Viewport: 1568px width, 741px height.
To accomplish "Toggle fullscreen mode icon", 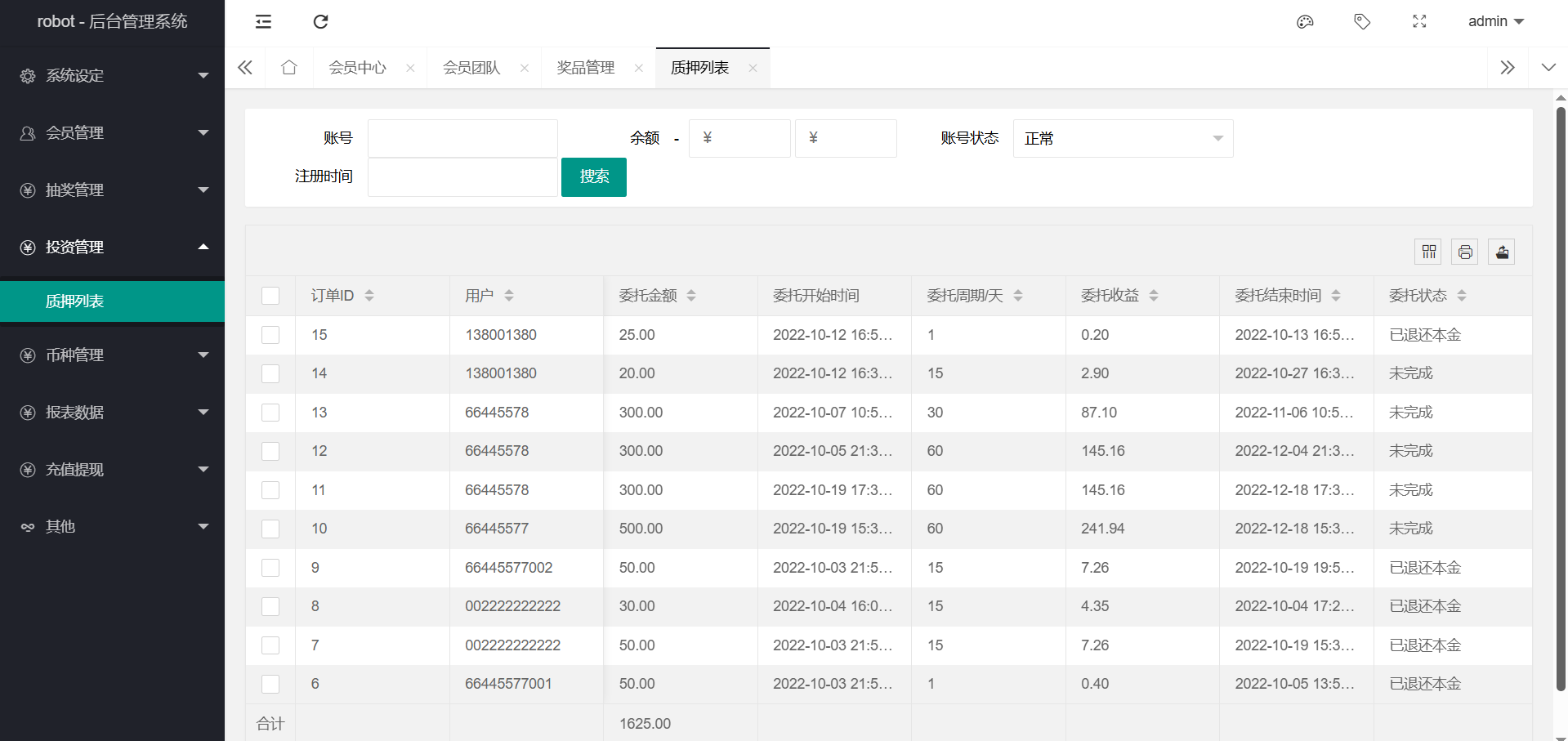I will tap(1419, 22).
